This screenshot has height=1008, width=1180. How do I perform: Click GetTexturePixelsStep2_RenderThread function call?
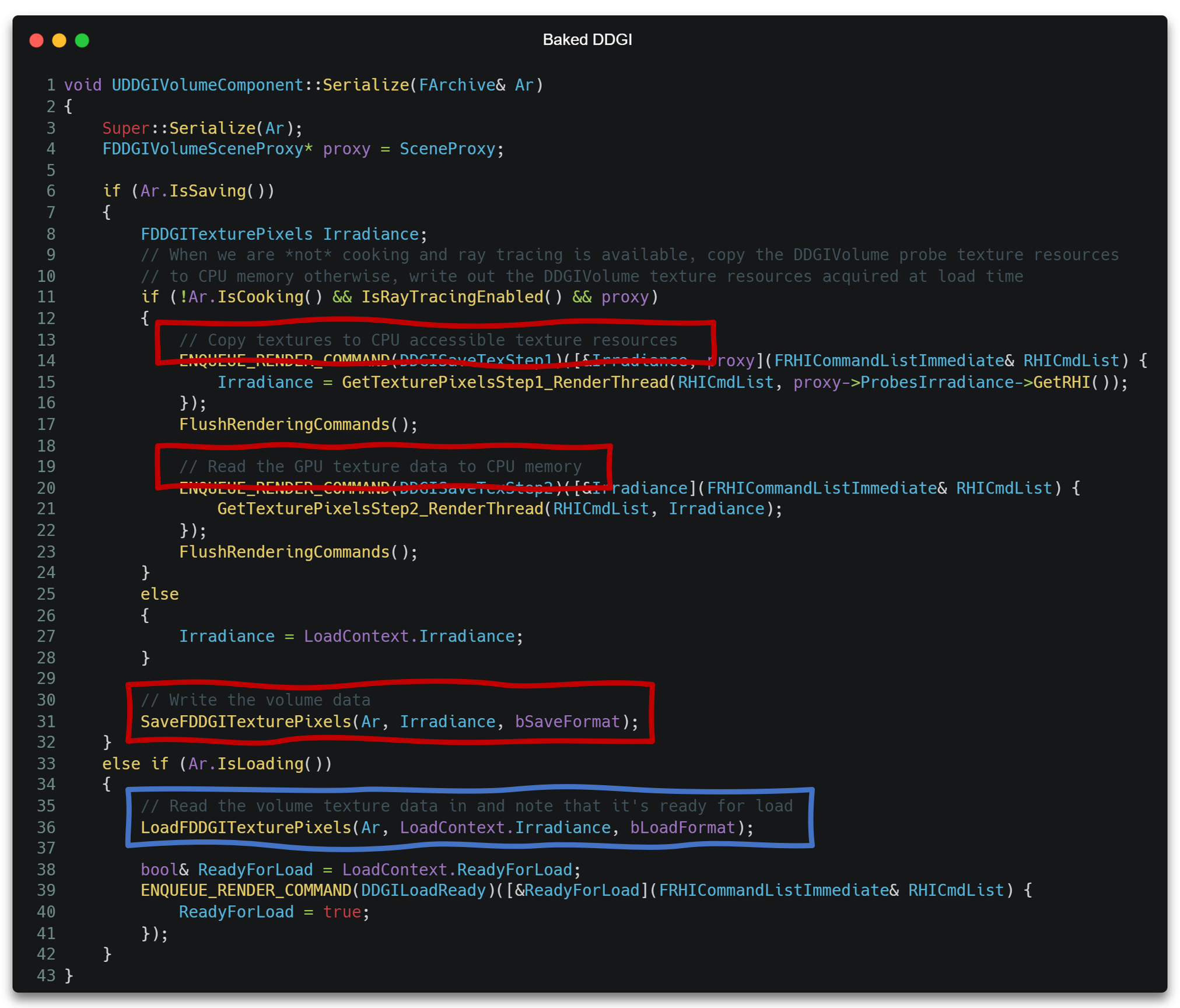pos(380,509)
